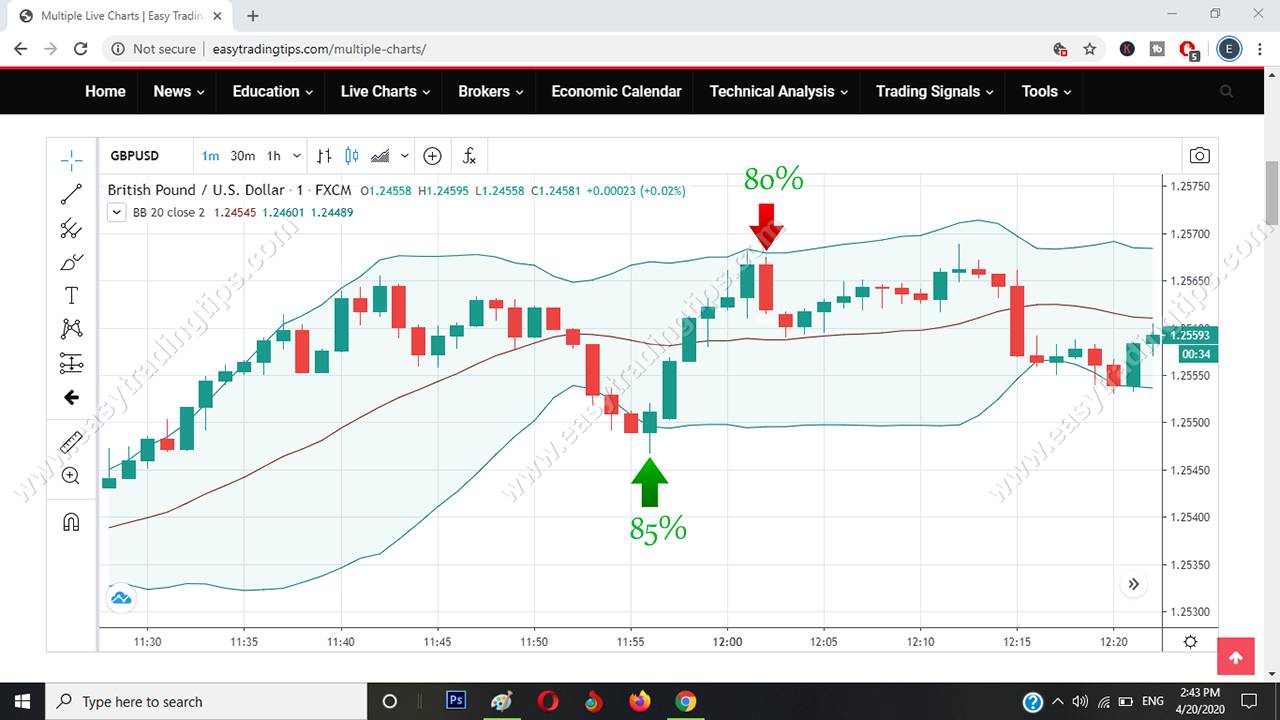The height and width of the screenshot is (720, 1280).
Task: Select the XABCD pattern tool
Action: (x=71, y=328)
